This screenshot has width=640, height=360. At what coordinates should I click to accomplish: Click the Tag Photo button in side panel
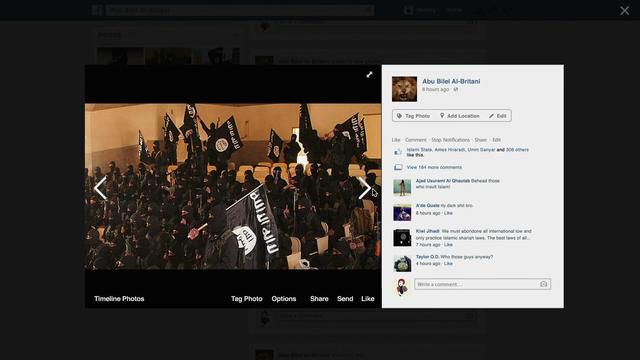(413, 116)
